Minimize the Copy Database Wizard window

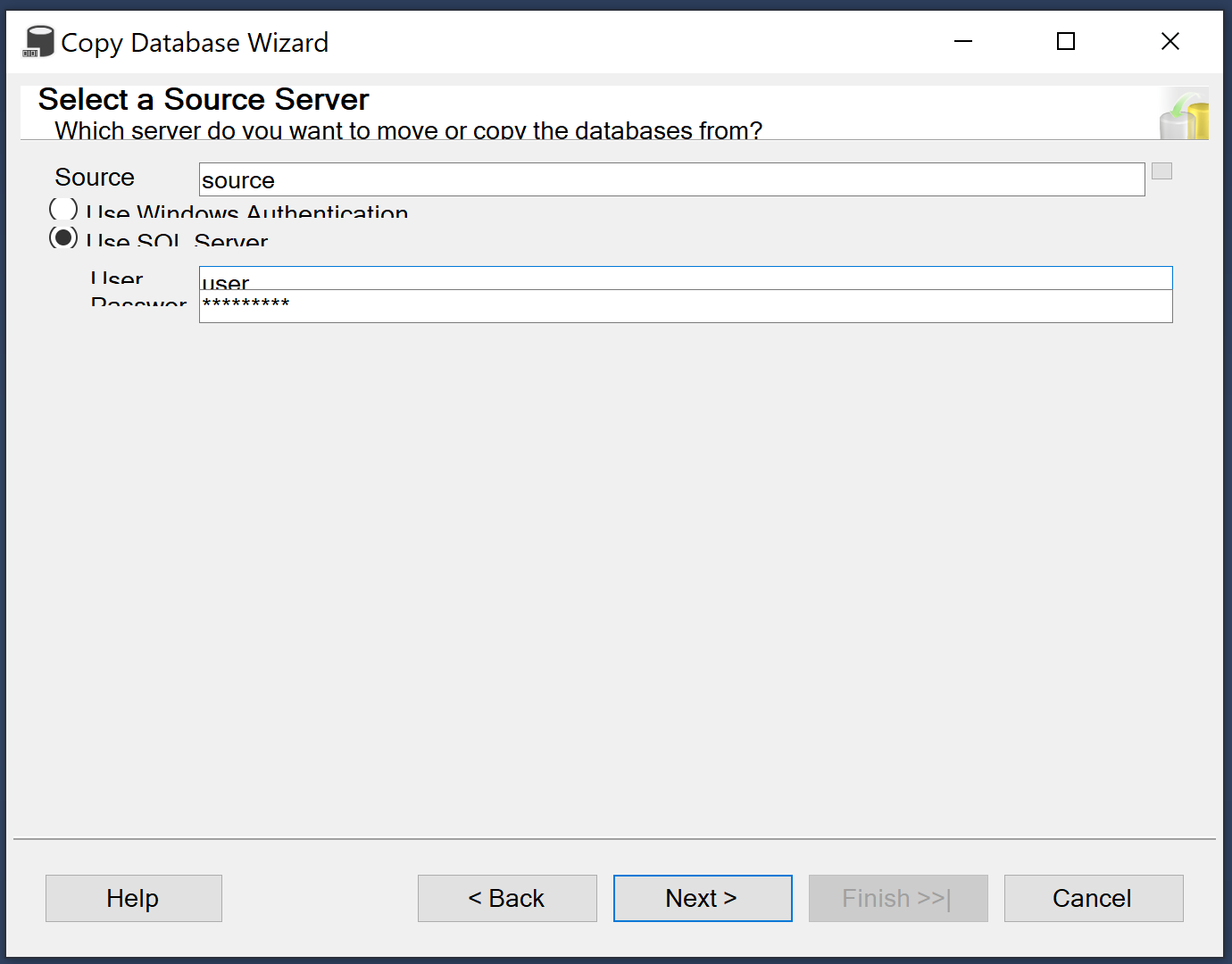coord(962,41)
